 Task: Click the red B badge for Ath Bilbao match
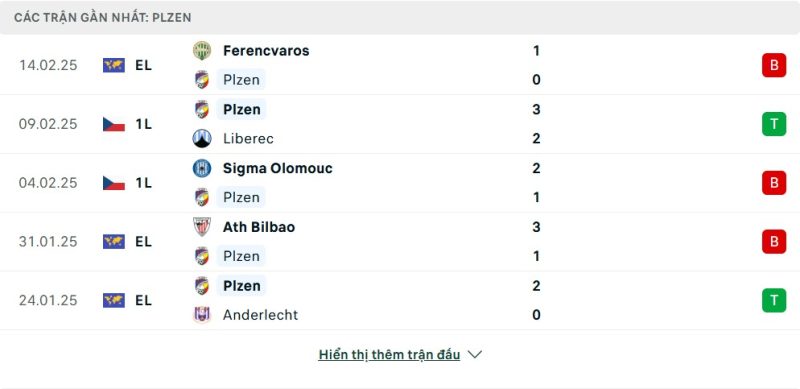774,241
